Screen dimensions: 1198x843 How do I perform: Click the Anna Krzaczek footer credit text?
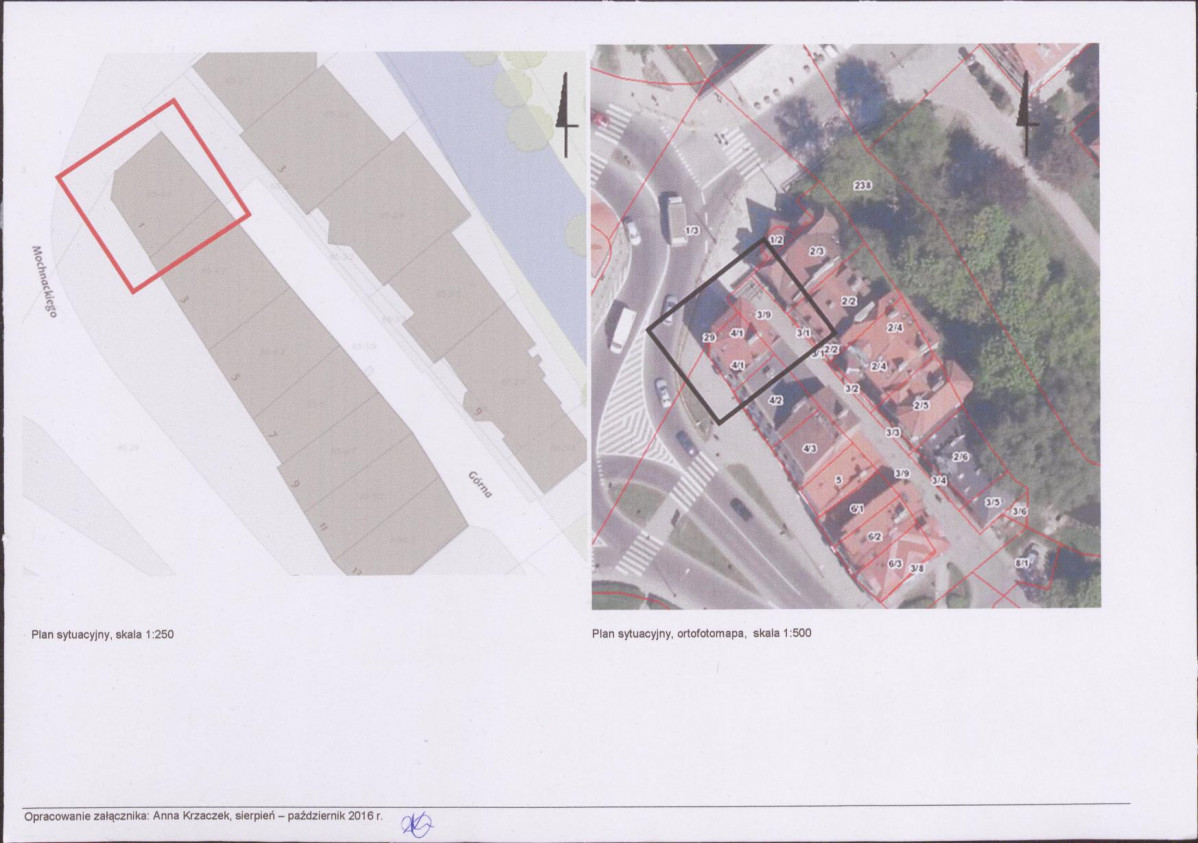coord(203,816)
